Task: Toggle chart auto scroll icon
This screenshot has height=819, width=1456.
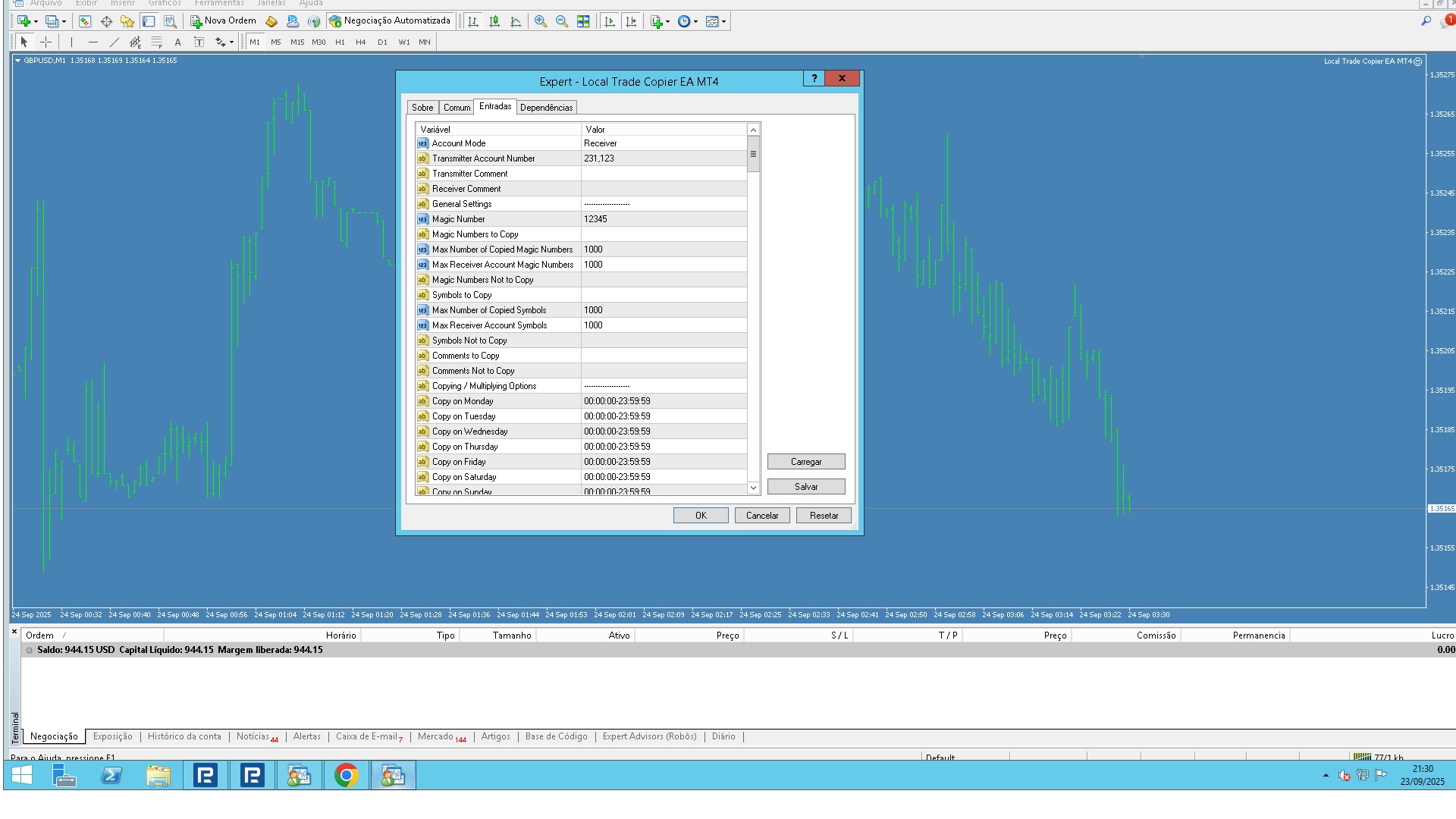Action: [609, 21]
